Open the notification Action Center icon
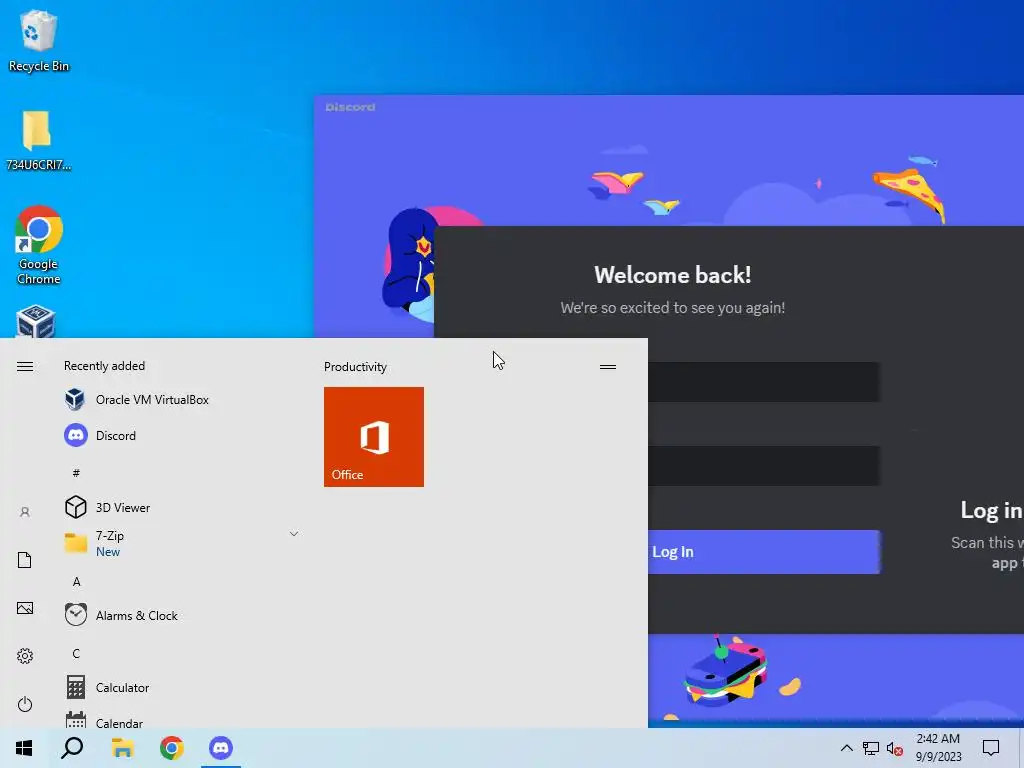This screenshot has height=768, width=1024. [x=991, y=748]
